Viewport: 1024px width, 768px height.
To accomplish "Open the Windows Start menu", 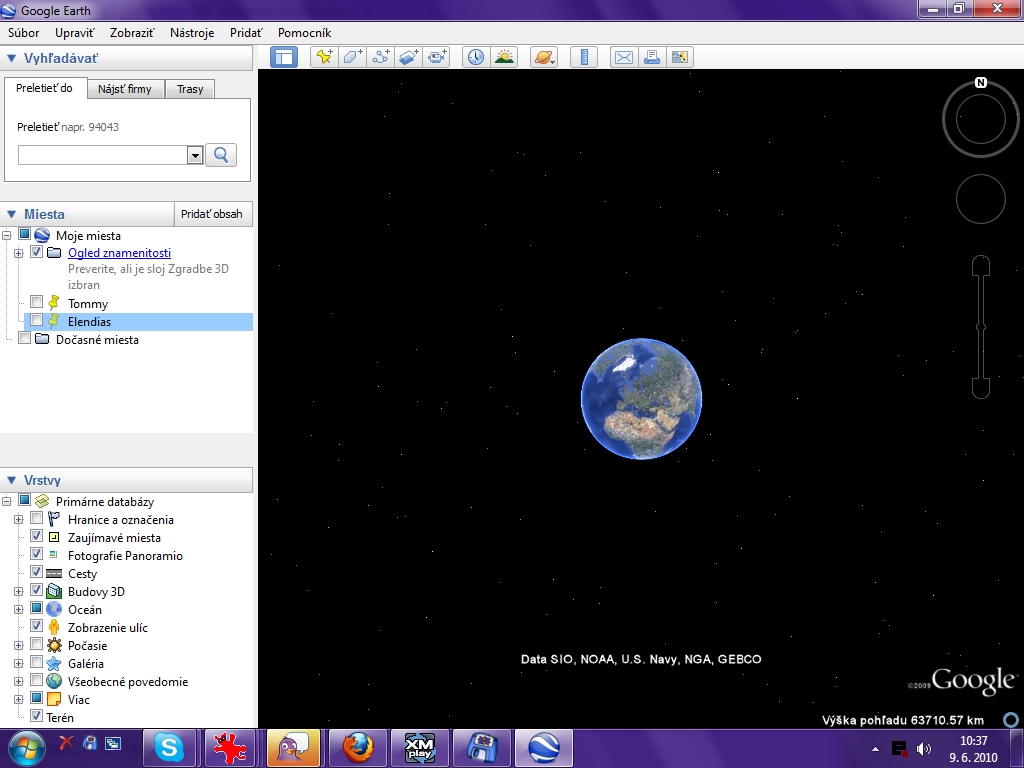I will click(x=25, y=748).
